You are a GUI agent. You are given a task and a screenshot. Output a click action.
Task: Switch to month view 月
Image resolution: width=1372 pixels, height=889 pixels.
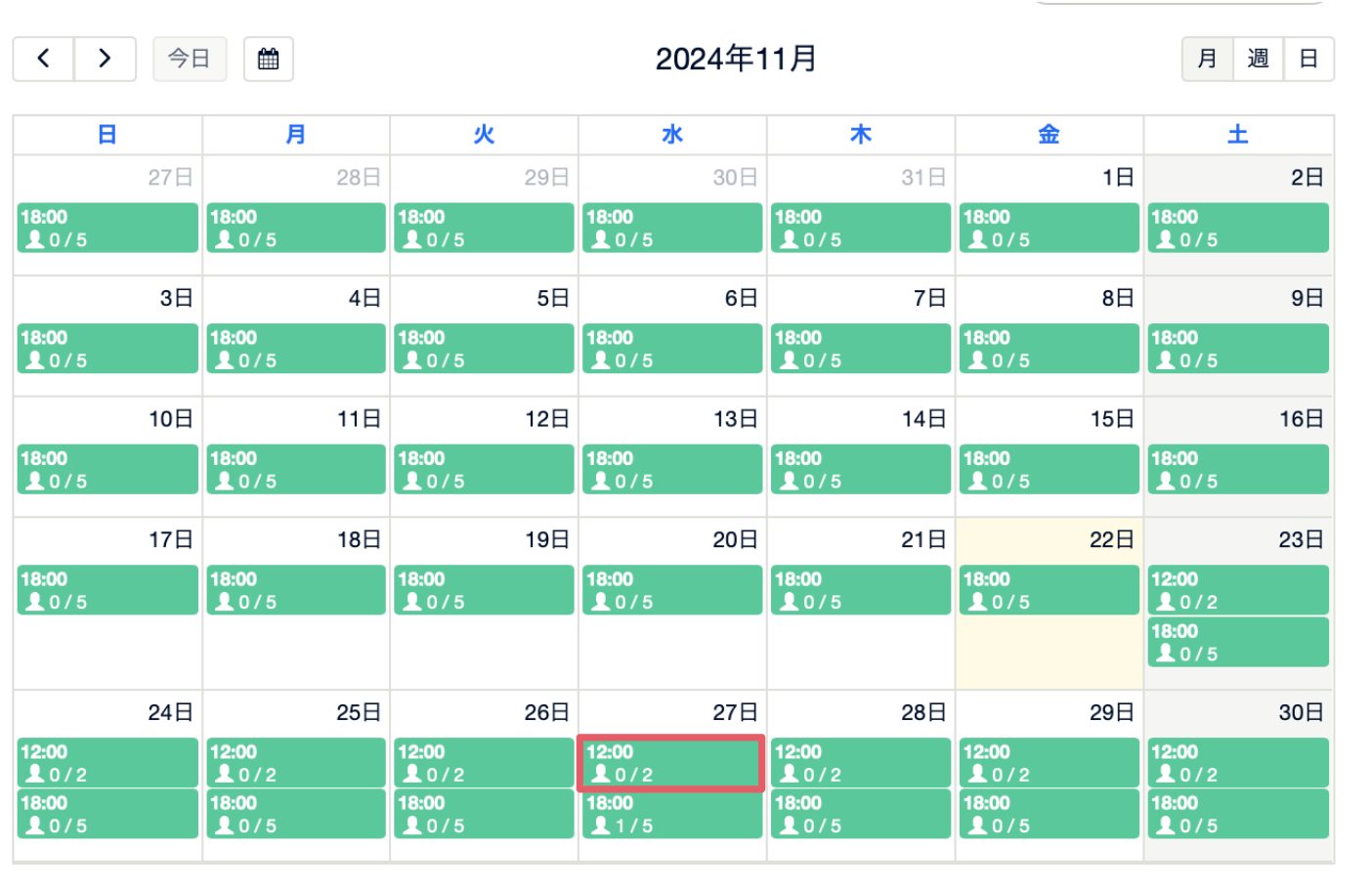pos(1207,59)
